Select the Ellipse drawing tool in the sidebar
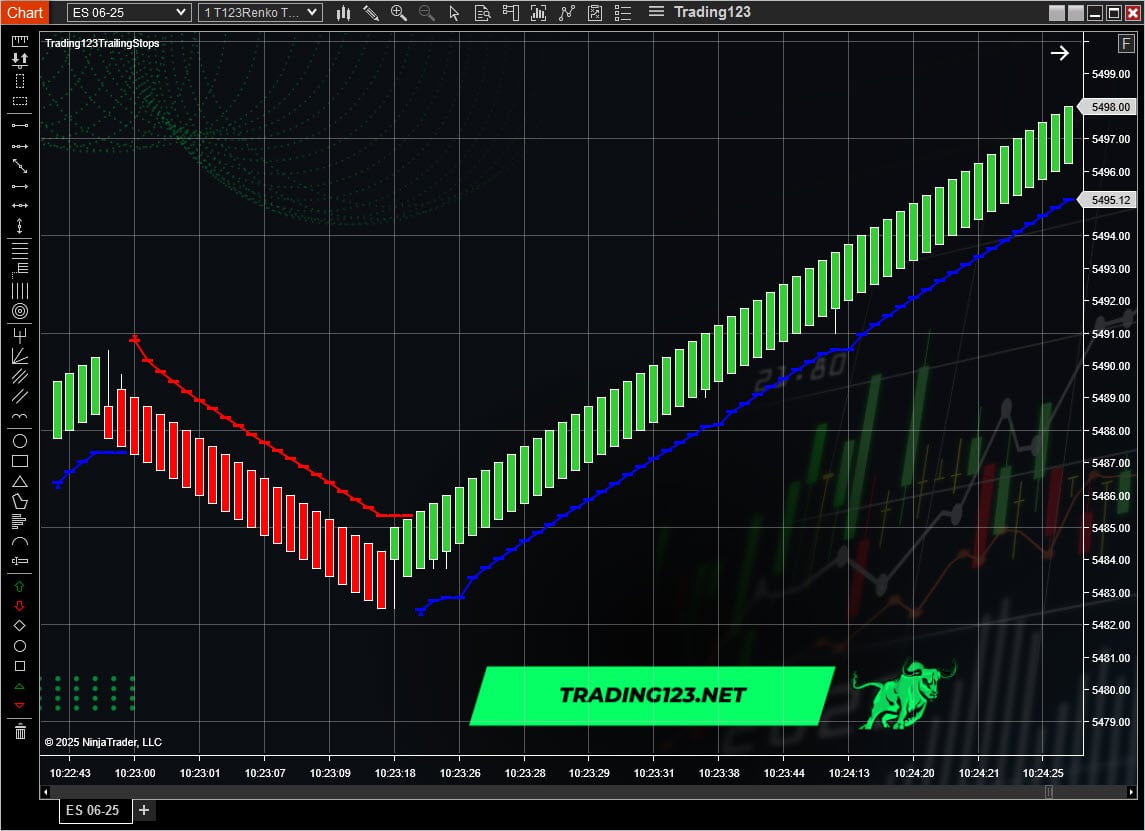1145x831 pixels. click(x=18, y=441)
